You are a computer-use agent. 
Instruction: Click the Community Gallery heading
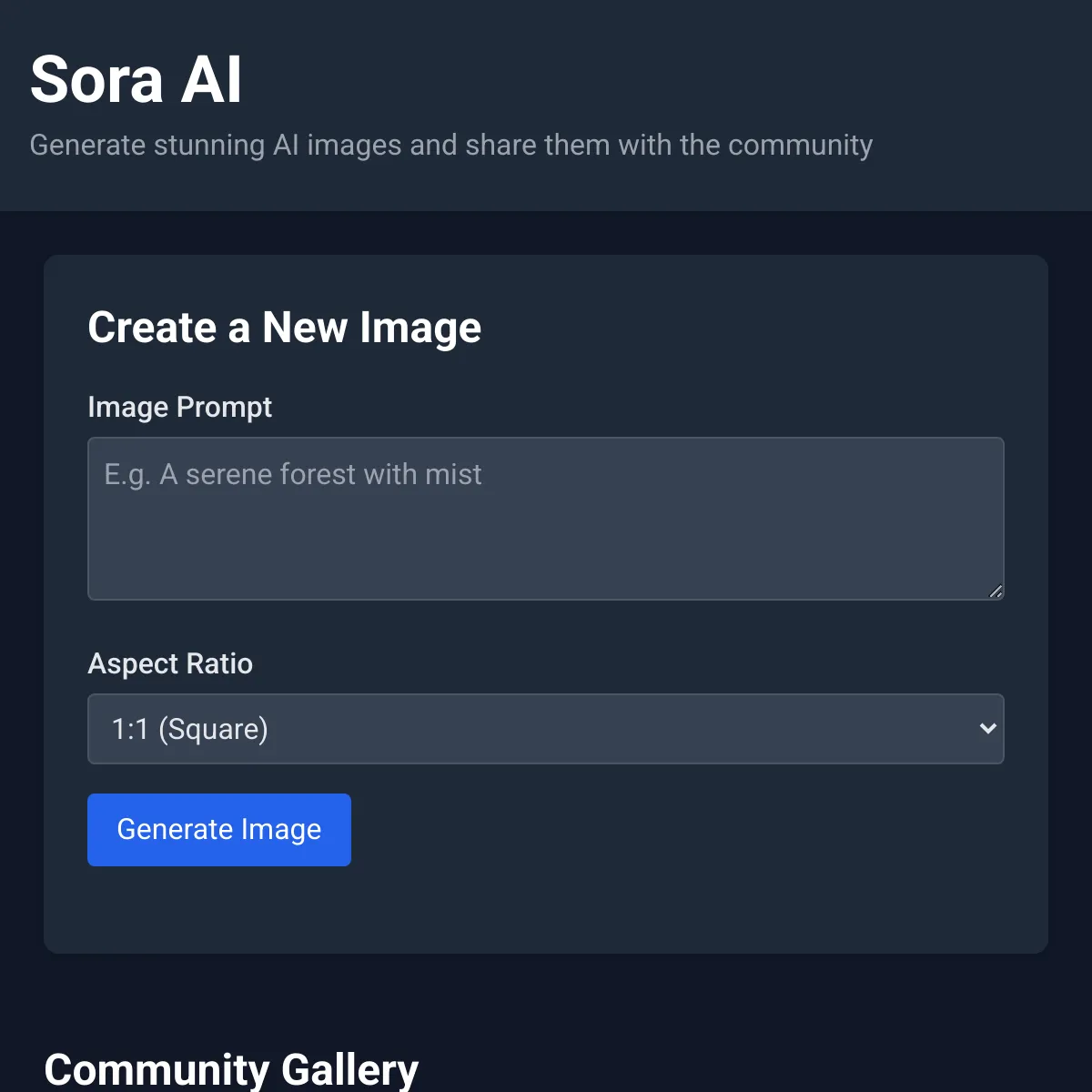pyautogui.click(x=231, y=1069)
